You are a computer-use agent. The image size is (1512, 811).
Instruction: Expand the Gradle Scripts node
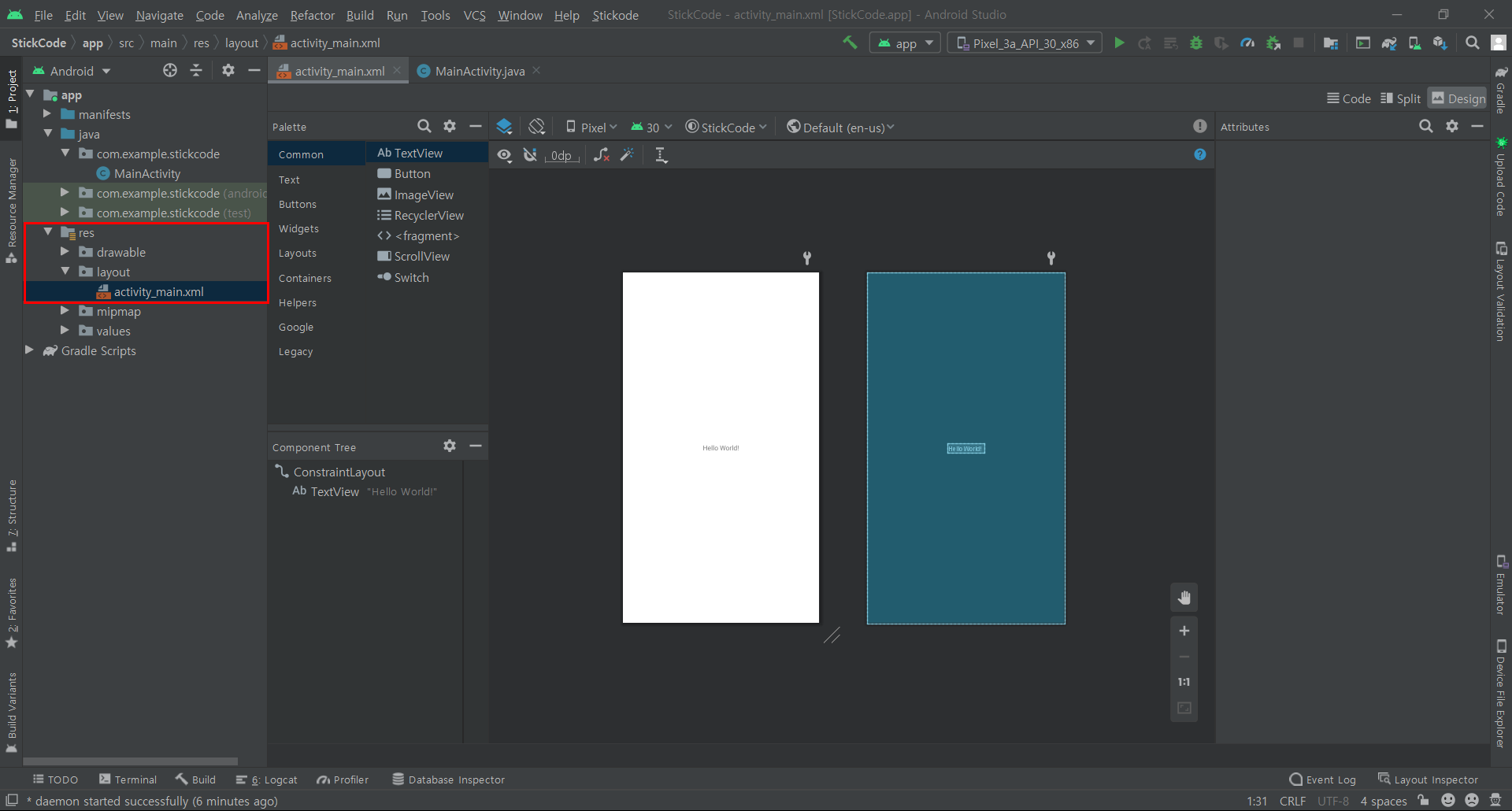[x=29, y=350]
